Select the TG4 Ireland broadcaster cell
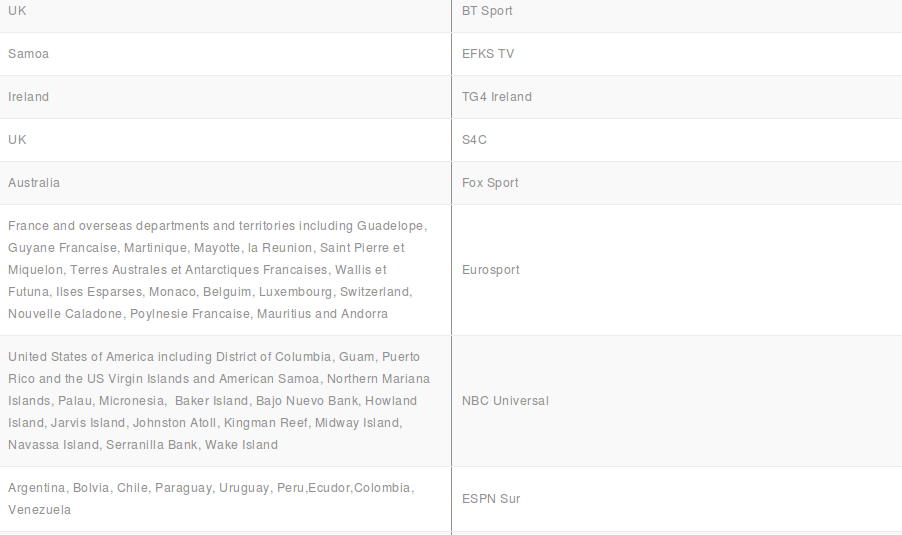 497,97
